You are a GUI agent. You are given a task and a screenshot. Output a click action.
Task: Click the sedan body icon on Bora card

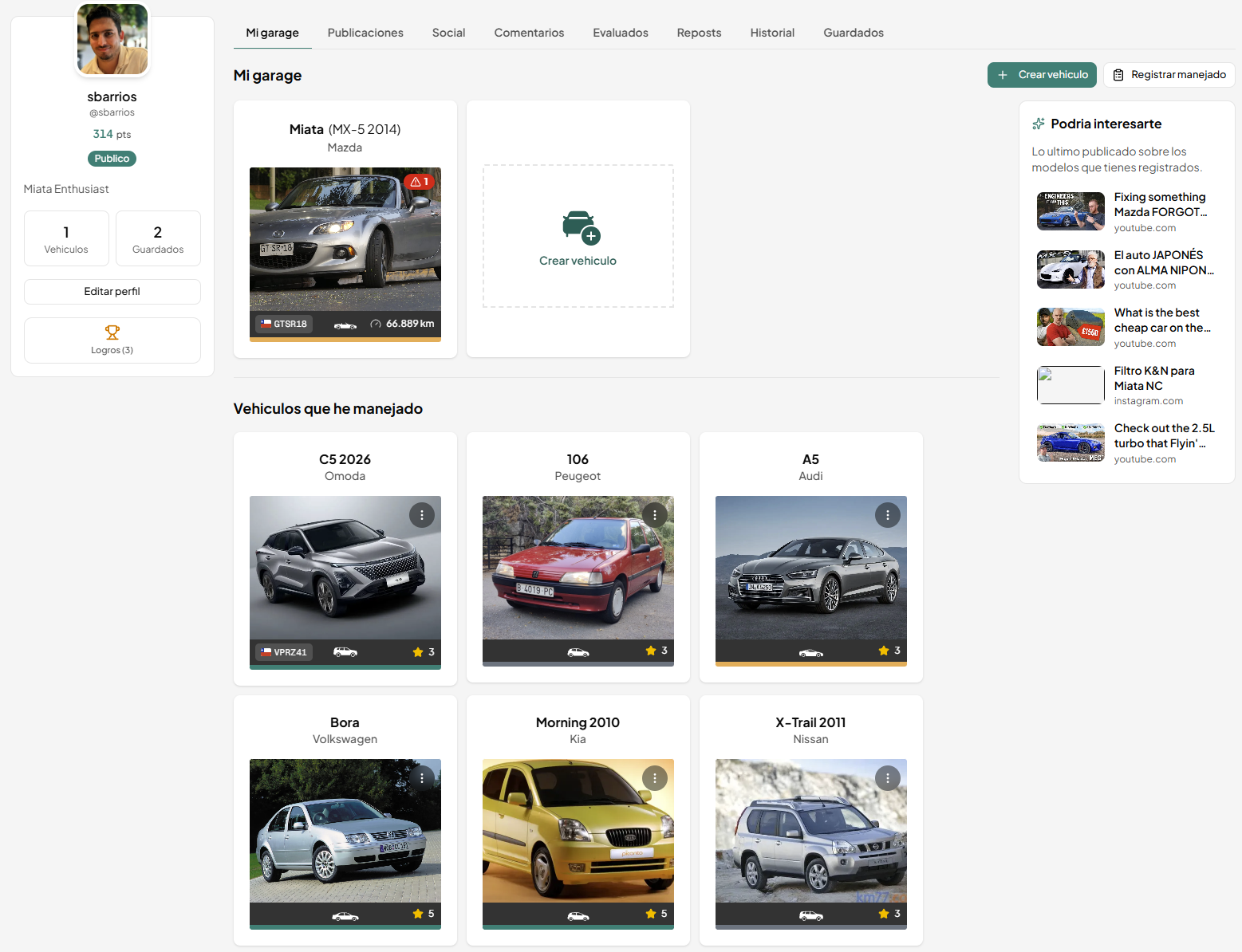click(345, 916)
